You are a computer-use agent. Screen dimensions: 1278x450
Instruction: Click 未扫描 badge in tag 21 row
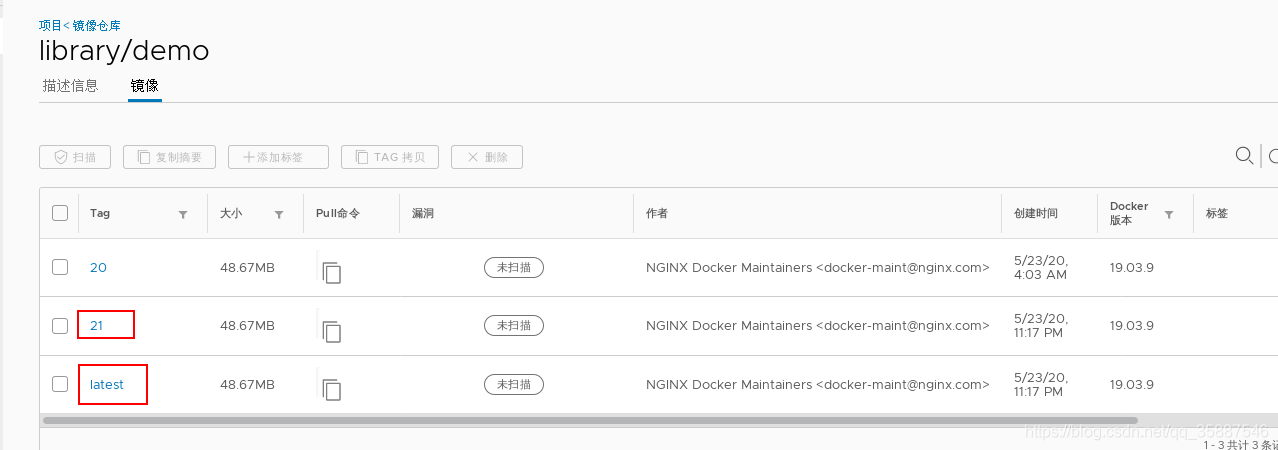514,325
